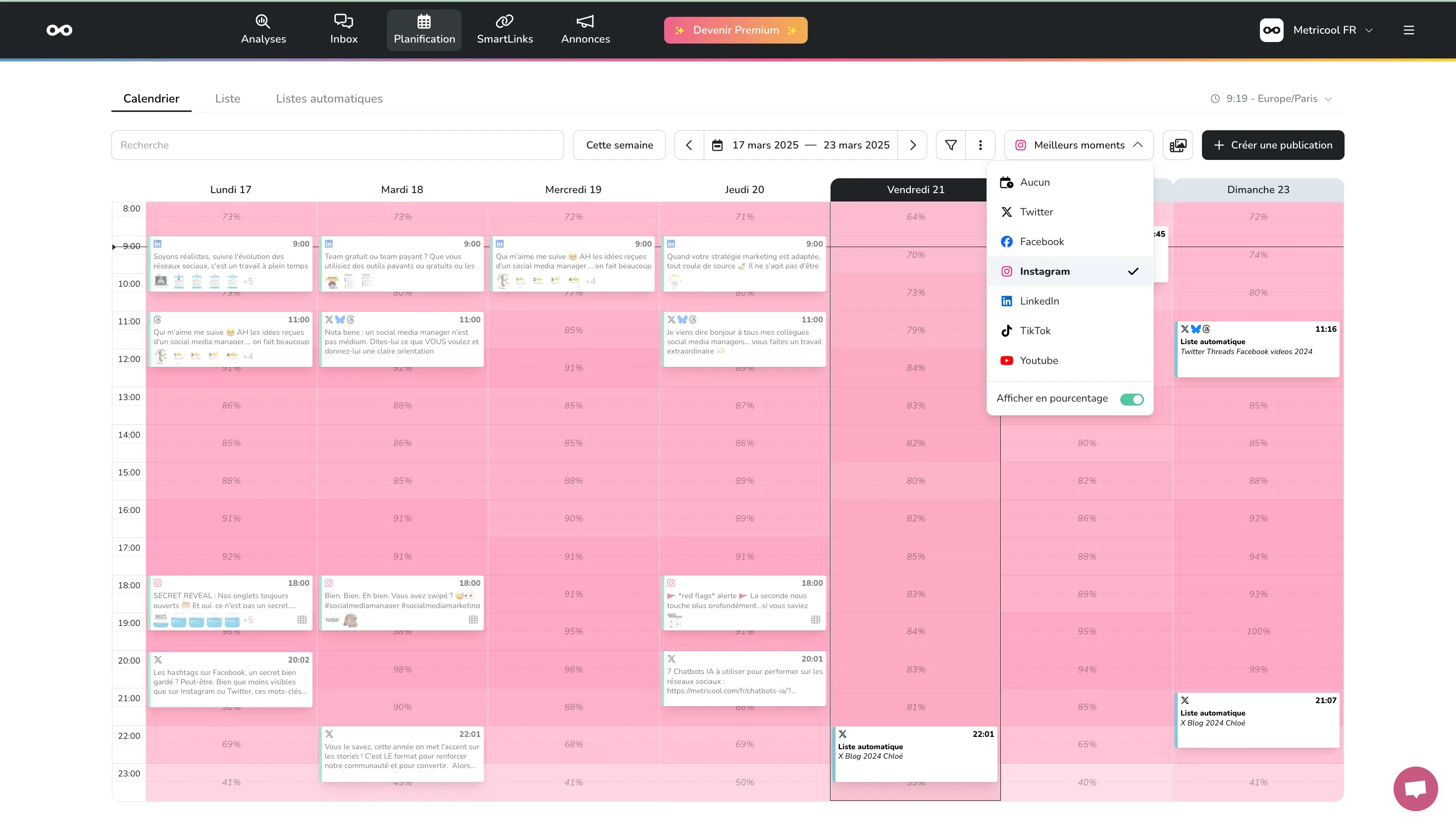The height and width of the screenshot is (826, 1456).
Task: Open the media gallery icon
Action: pos(1178,145)
